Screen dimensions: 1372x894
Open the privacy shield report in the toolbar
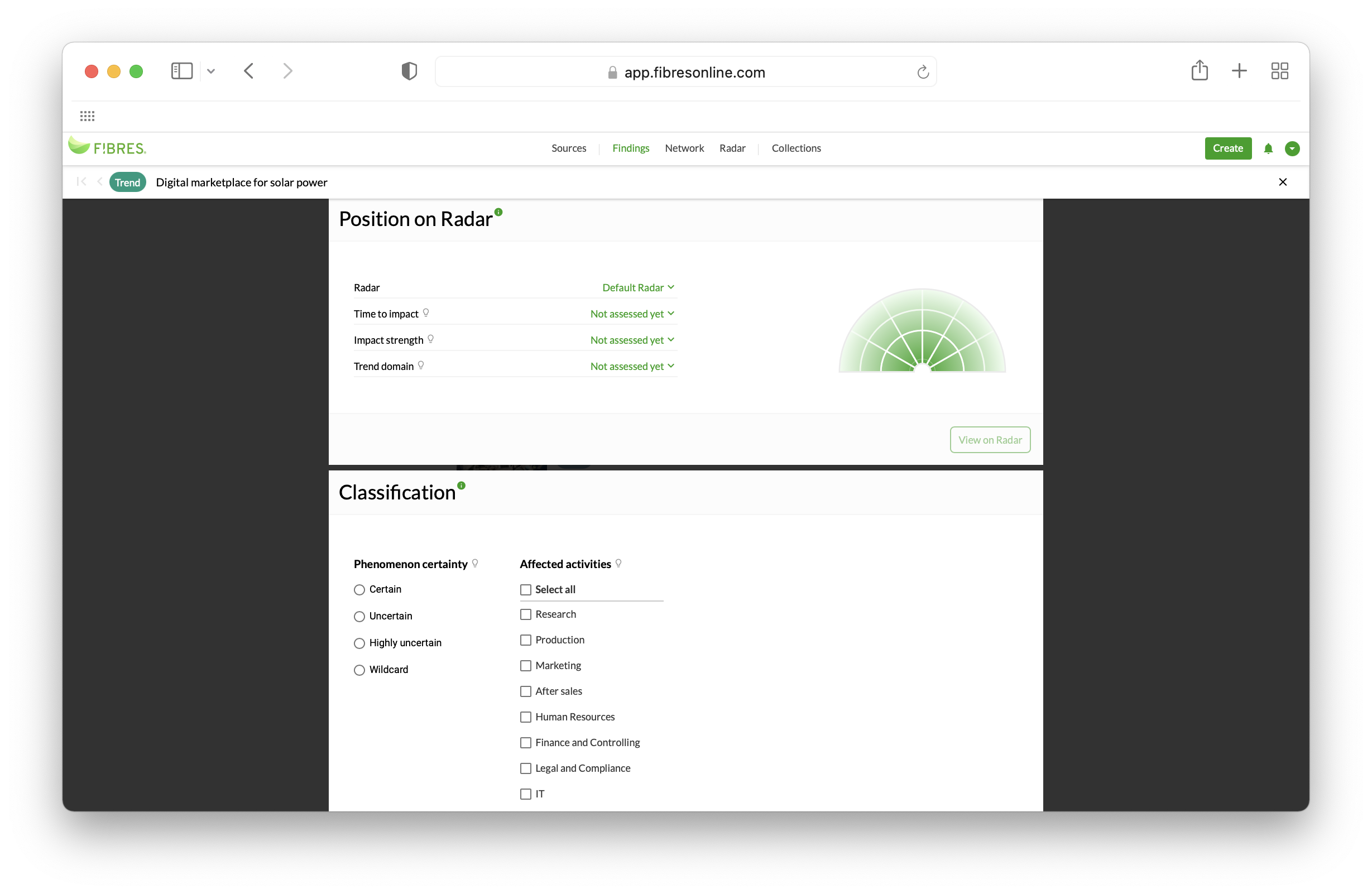409,71
